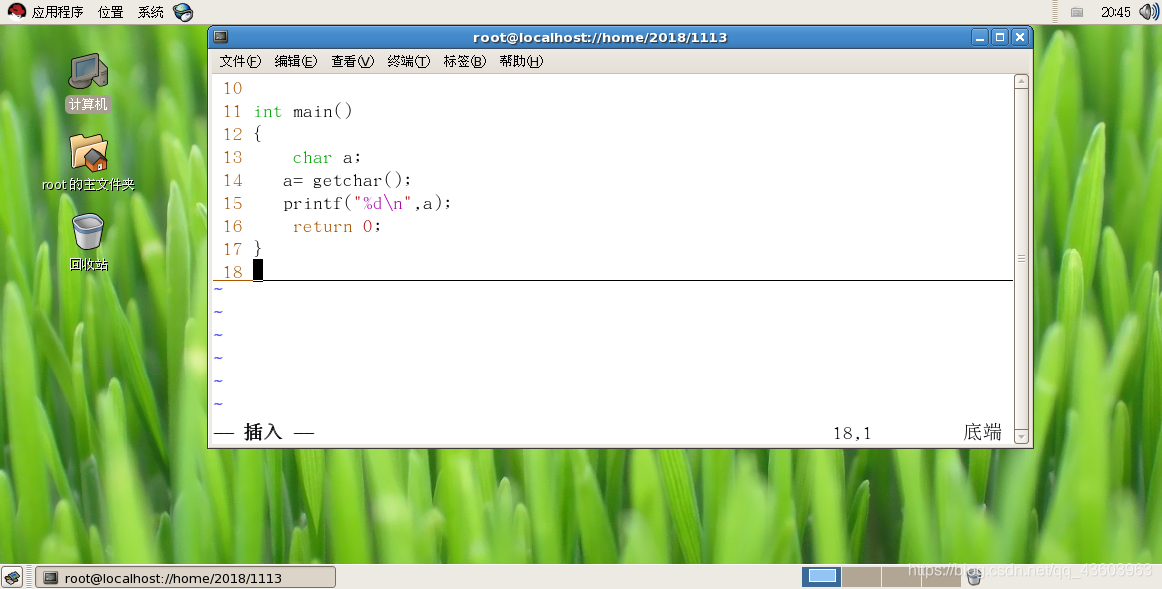Click line number 10
The width and height of the screenshot is (1162, 589).
233,89
